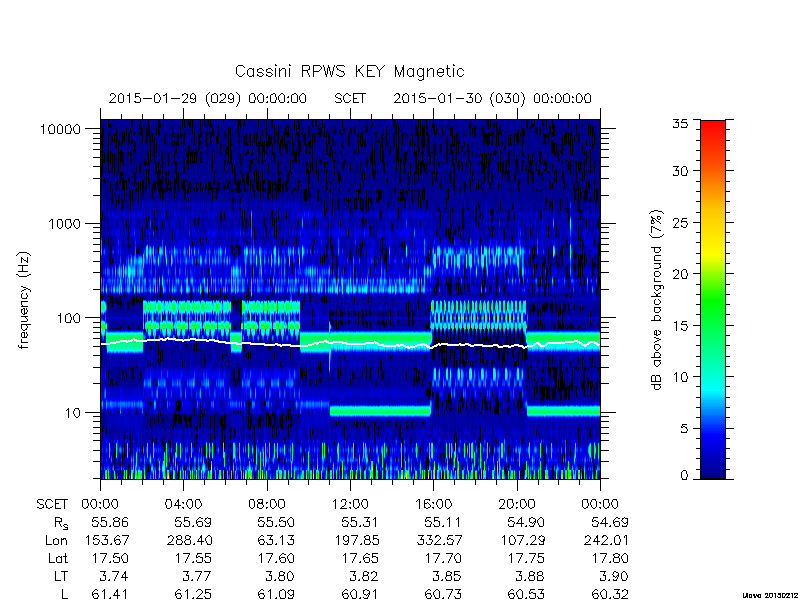
Task: Click the "dB above background (7%)" colorbar label
Action: (x=657, y=300)
